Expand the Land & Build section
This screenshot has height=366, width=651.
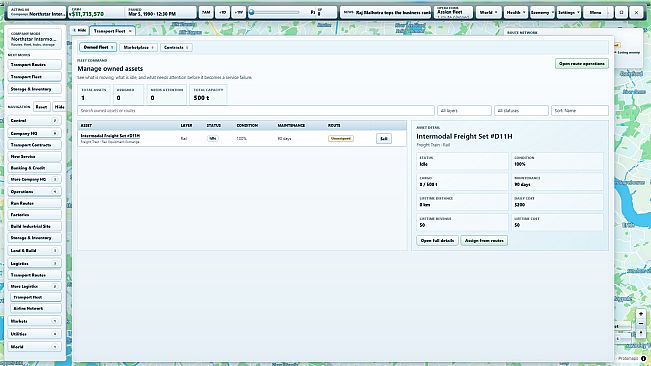tap(34, 251)
